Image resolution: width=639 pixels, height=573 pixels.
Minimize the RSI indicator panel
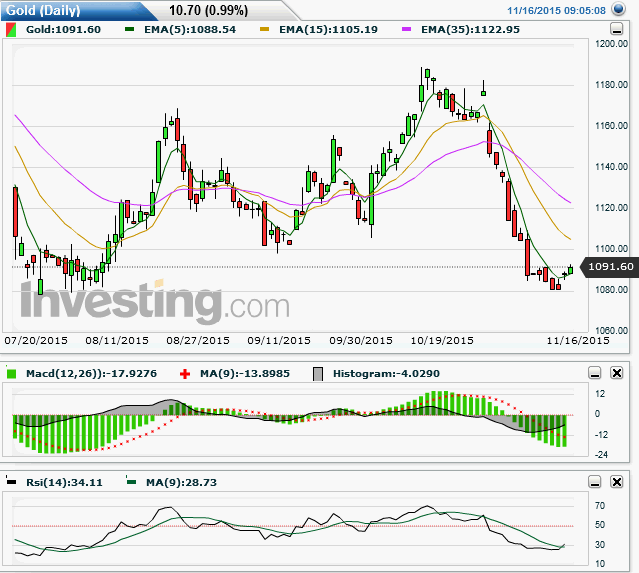595,482
